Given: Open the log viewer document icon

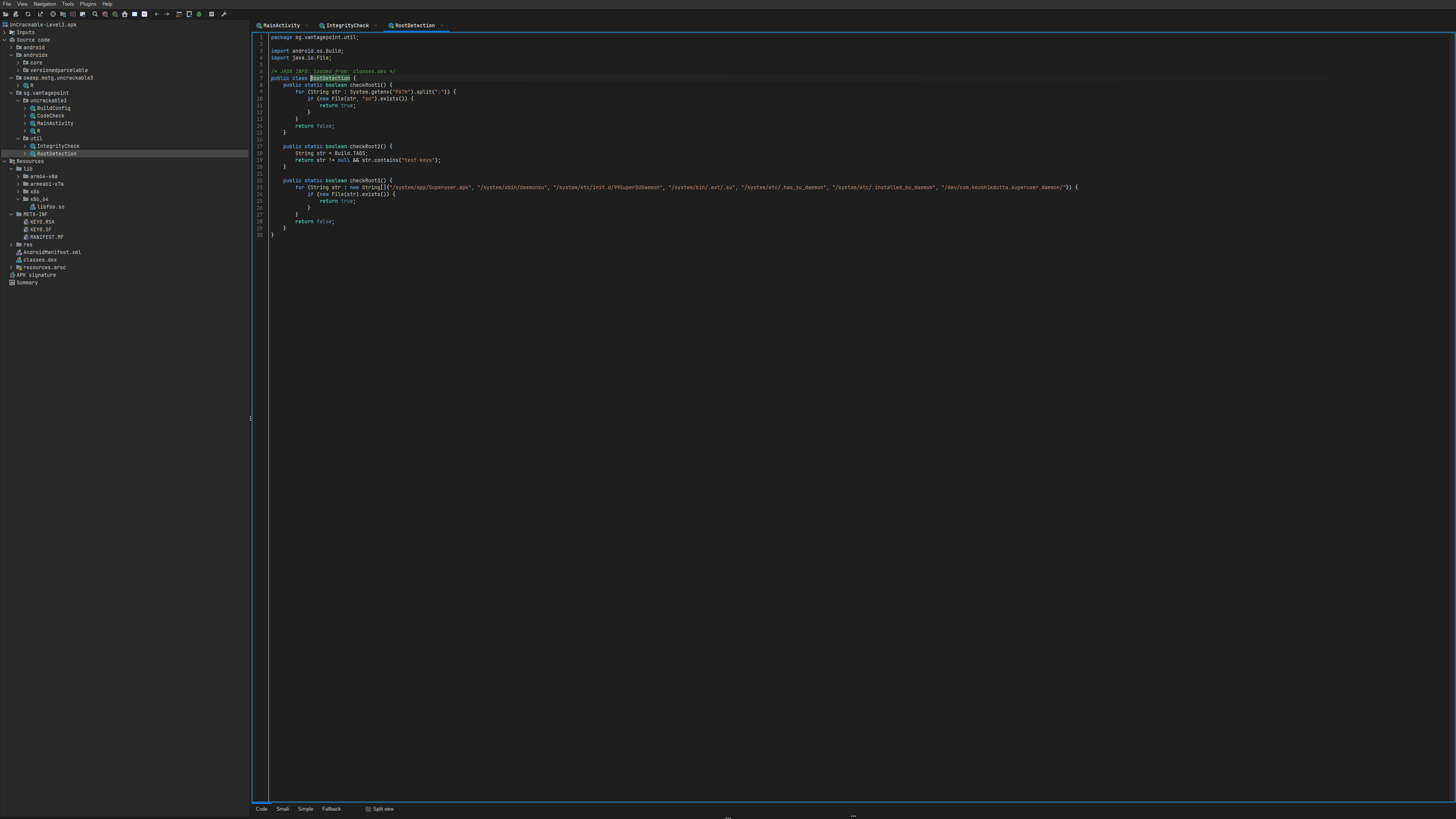Looking at the screenshot, I should (x=212, y=14).
